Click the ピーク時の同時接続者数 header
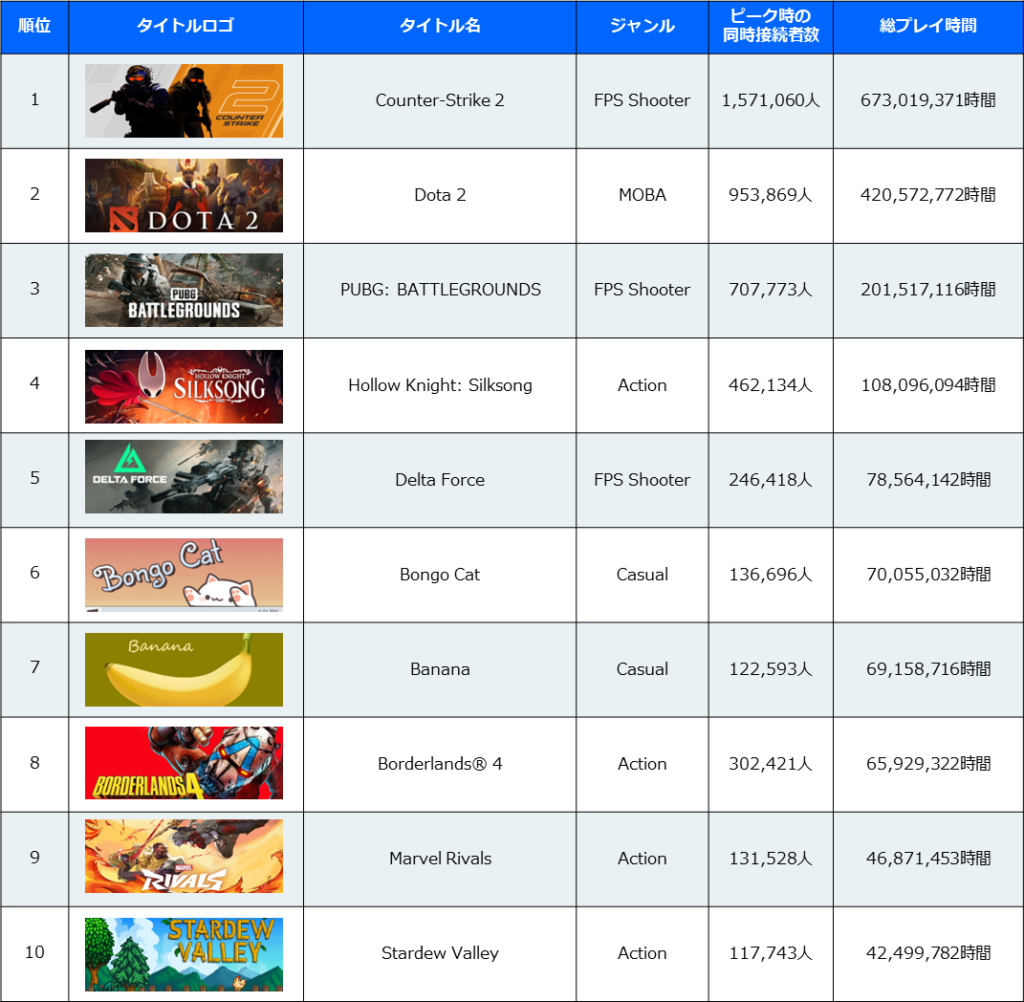This screenshot has height=1002, width=1024. pos(770,26)
